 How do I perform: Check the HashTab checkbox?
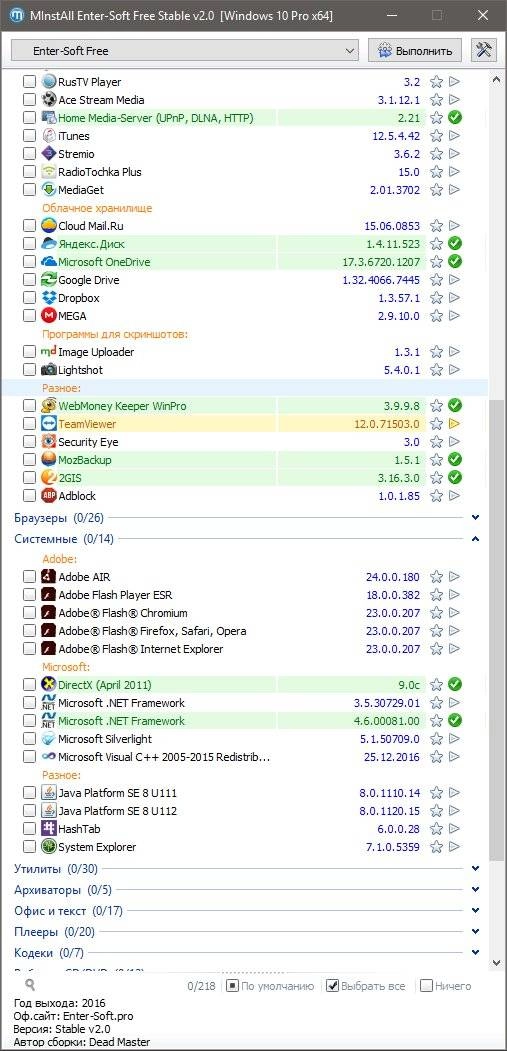tap(30, 829)
